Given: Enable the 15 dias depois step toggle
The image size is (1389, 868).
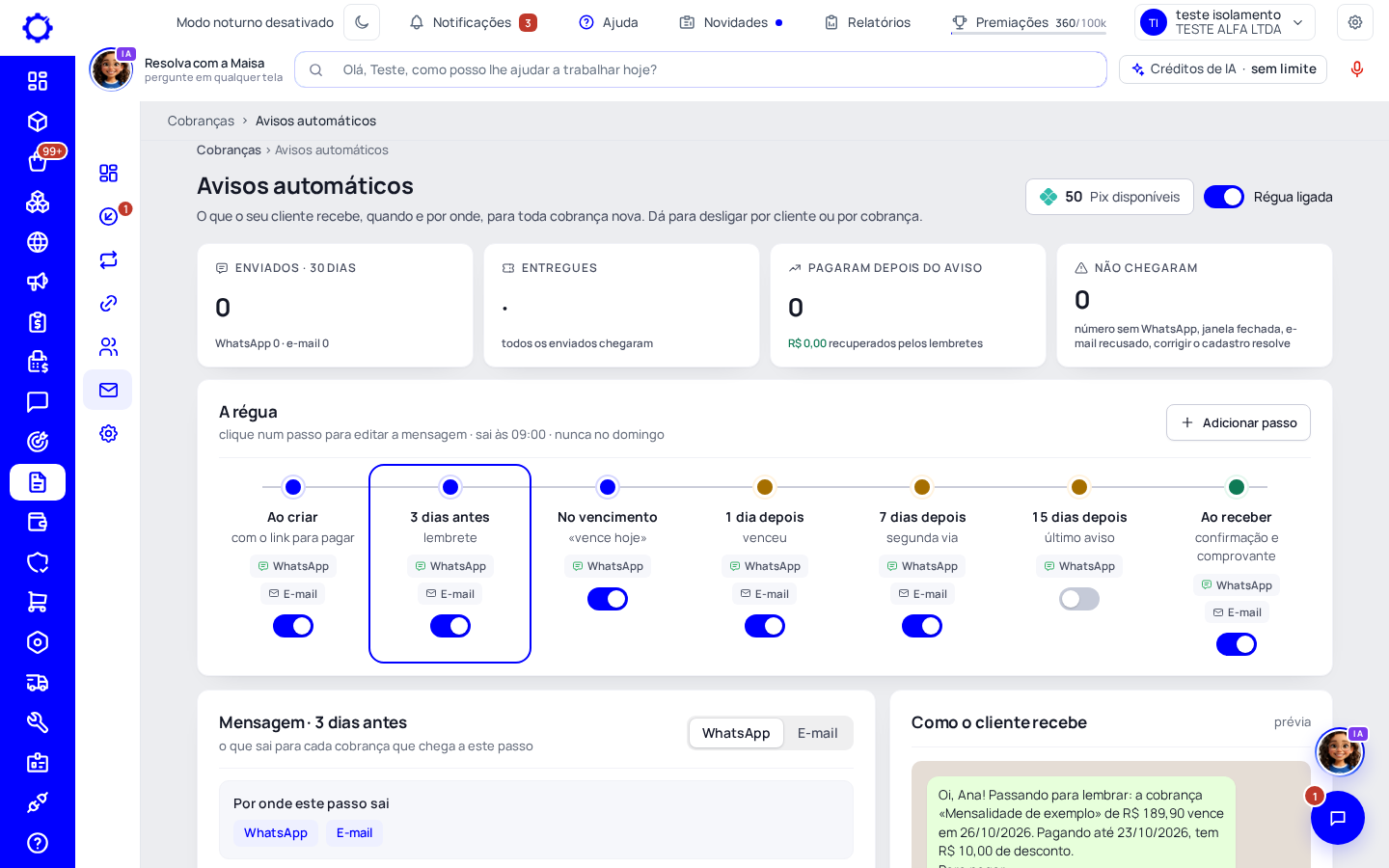Looking at the screenshot, I should click(1079, 599).
